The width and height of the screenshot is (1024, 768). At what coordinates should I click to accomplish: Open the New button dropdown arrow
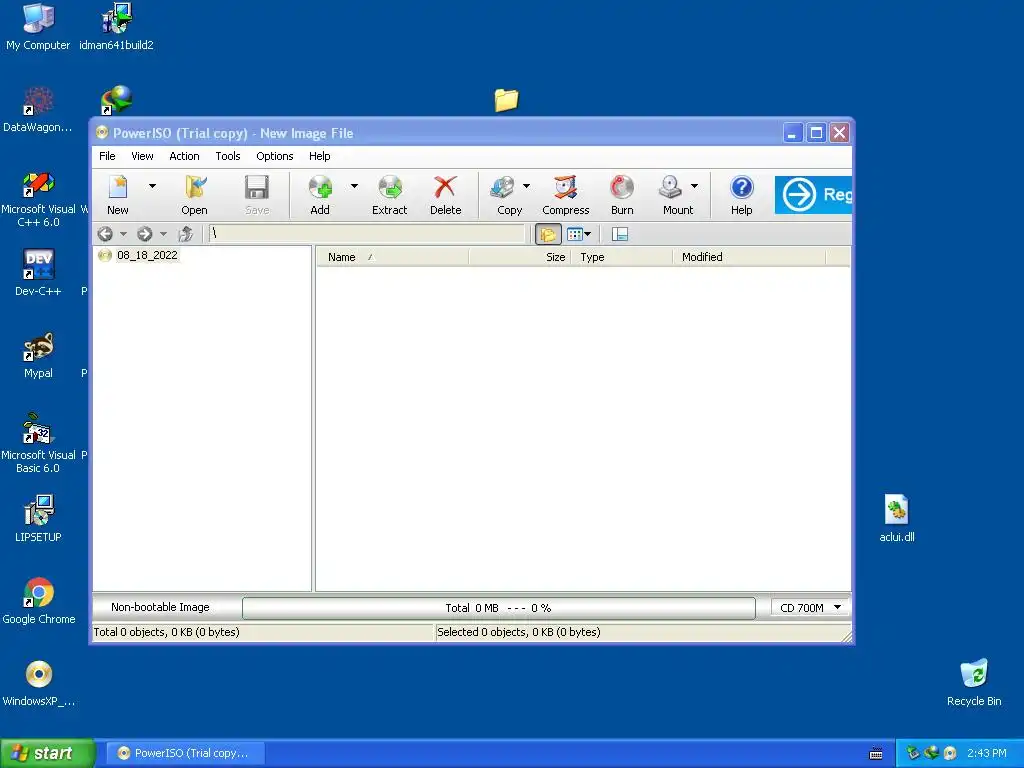coord(152,186)
